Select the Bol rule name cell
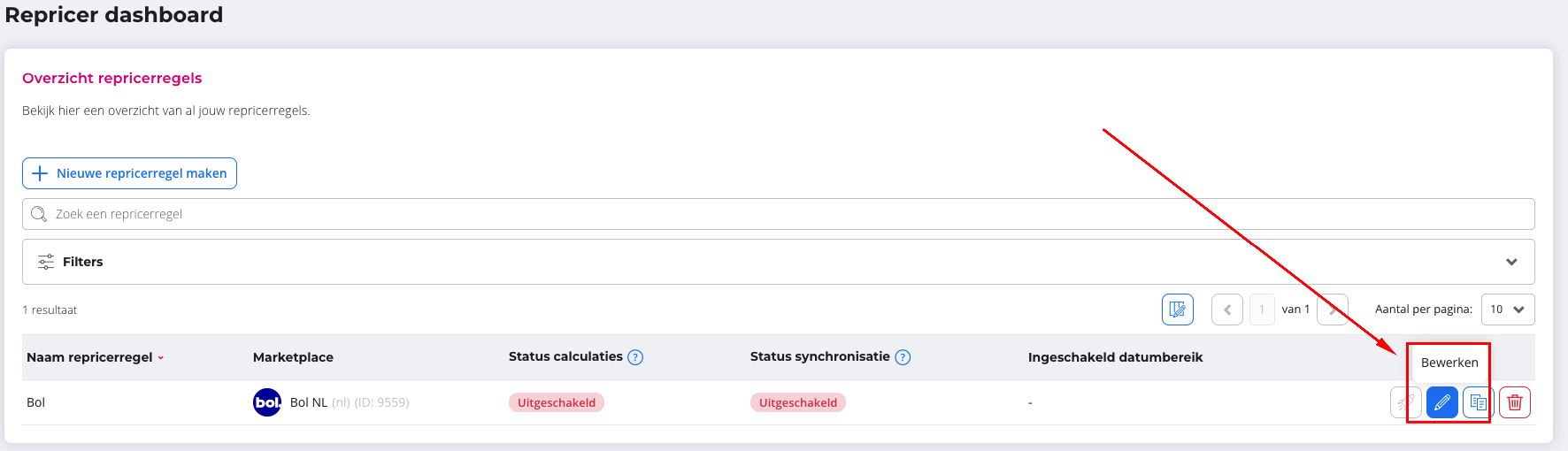The image size is (1568, 451). [x=35, y=402]
